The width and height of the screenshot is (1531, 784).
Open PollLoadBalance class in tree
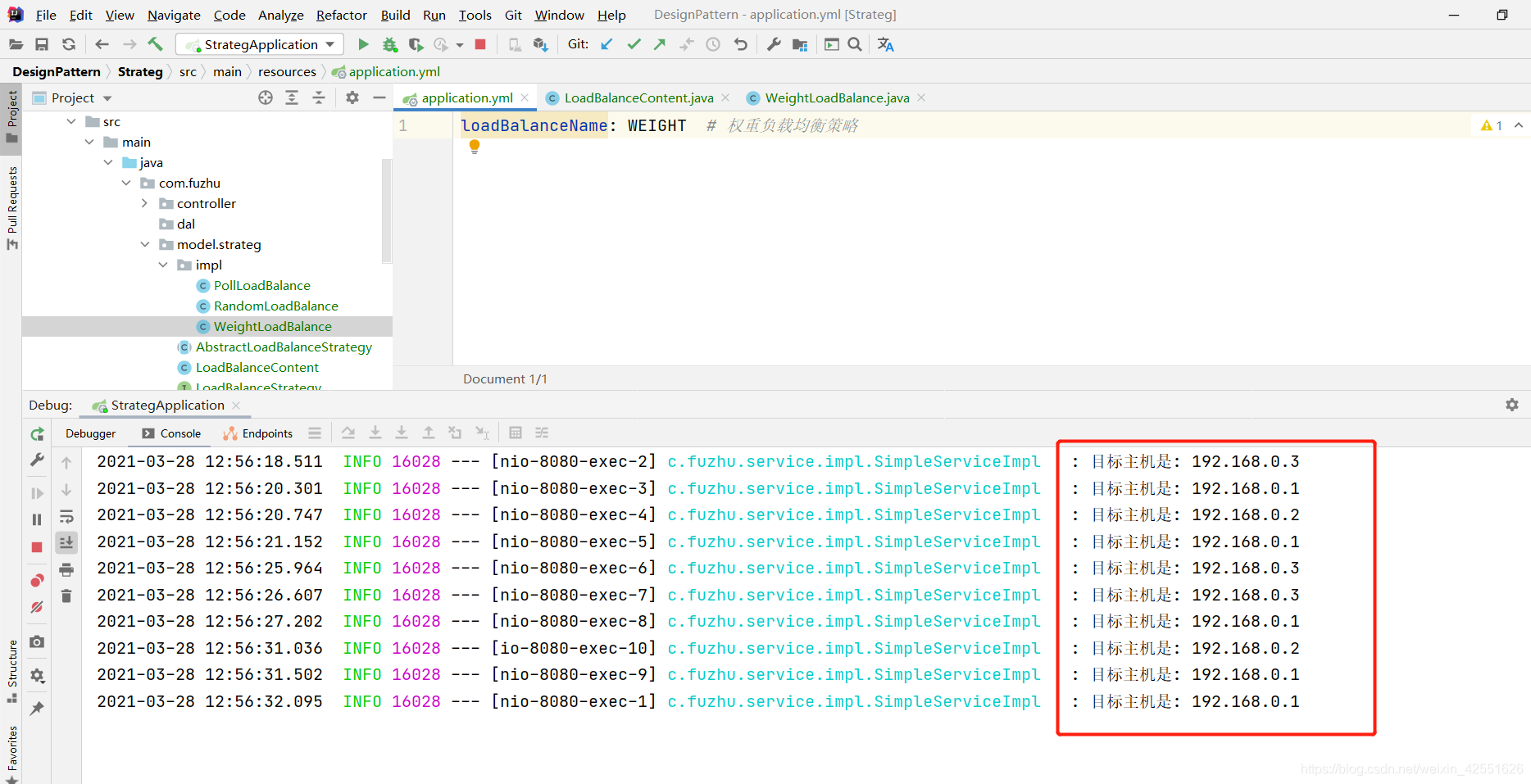261,285
